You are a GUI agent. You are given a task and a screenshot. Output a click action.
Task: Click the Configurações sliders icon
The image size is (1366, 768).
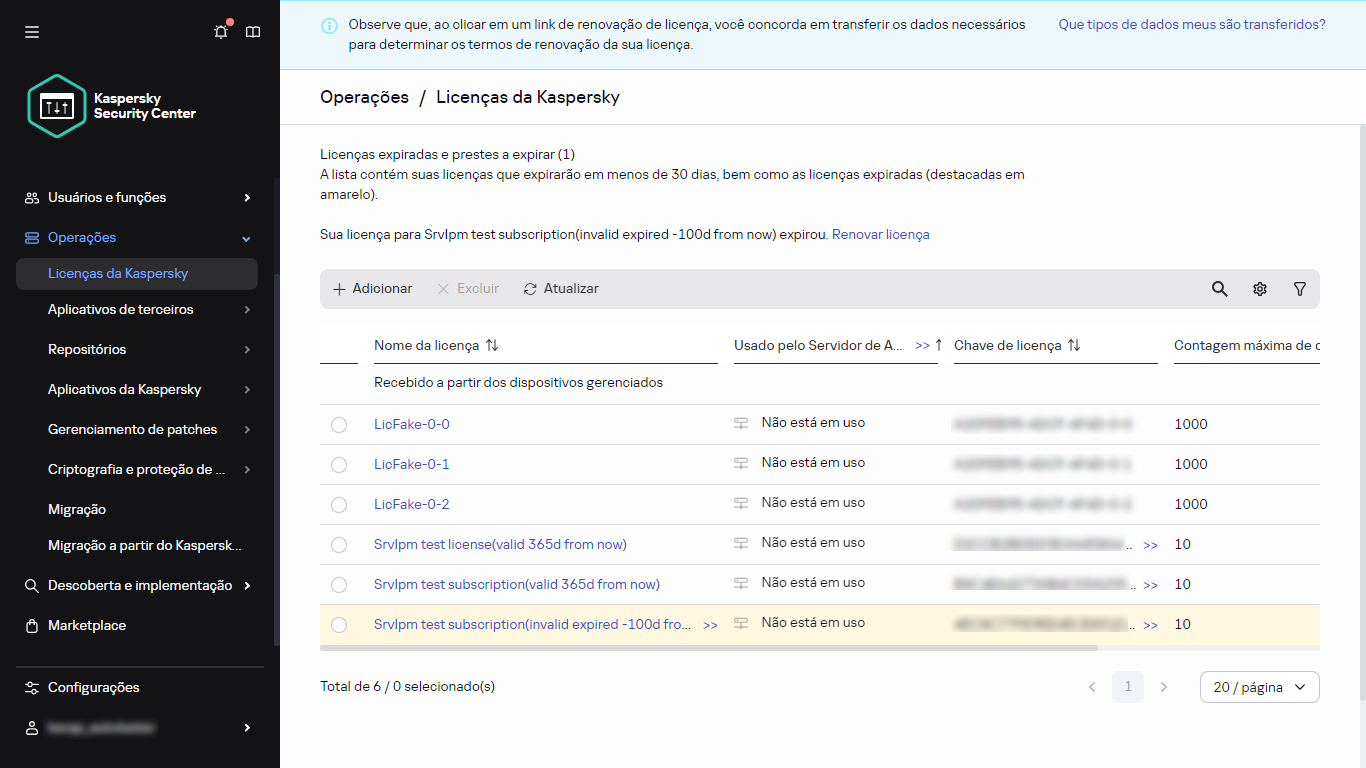click(32, 688)
